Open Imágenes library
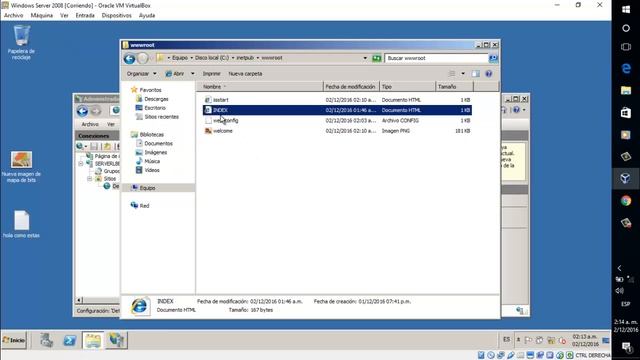The width and height of the screenshot is (640, 360). [156, 152]
